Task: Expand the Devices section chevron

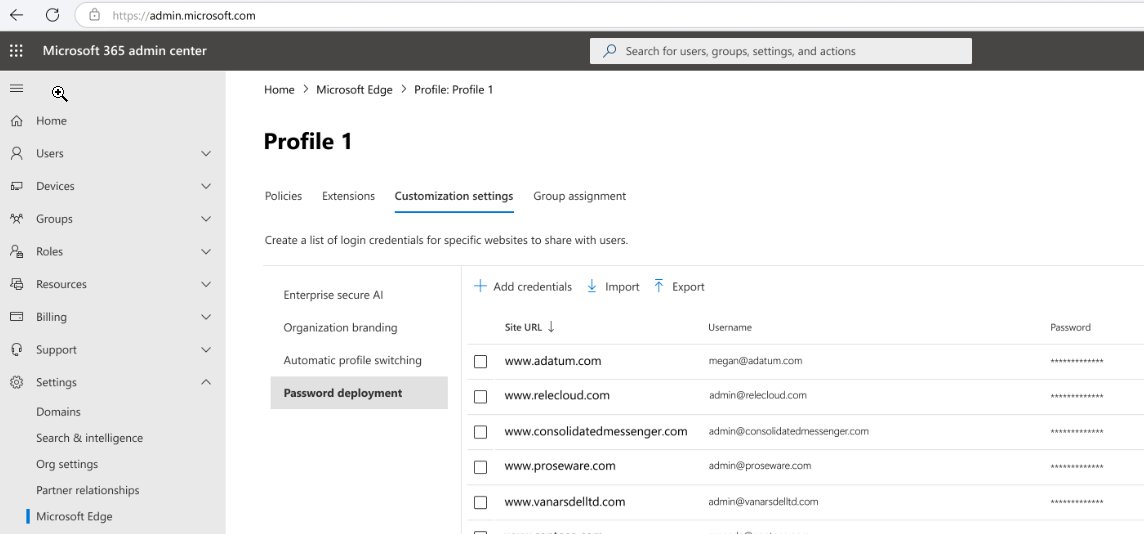Action: click(206, 186)
